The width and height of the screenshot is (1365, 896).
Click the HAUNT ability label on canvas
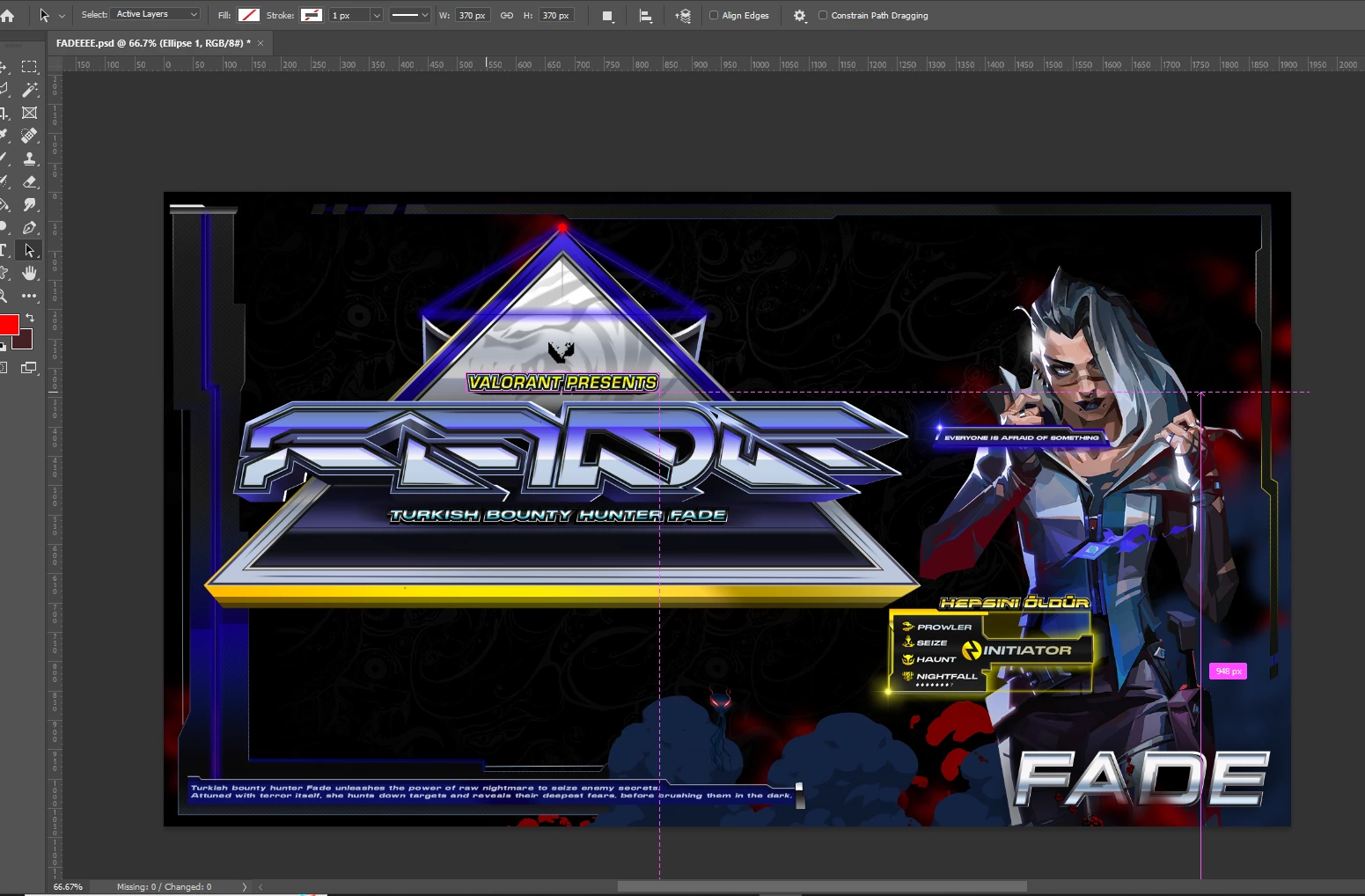pos(936,659)
